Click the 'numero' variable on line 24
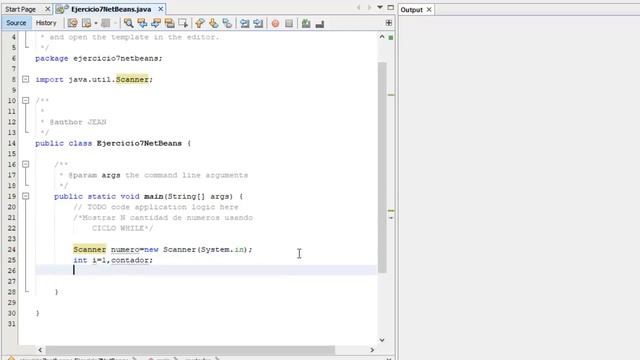The height and width of the screenshot is (360, 640). [125, 249]
